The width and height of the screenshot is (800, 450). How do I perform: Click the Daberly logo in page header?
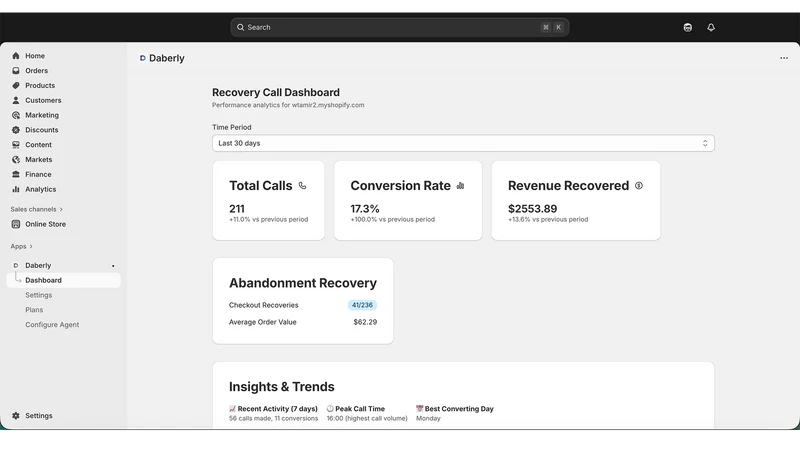pyautogui.click(x=142, y=58)
